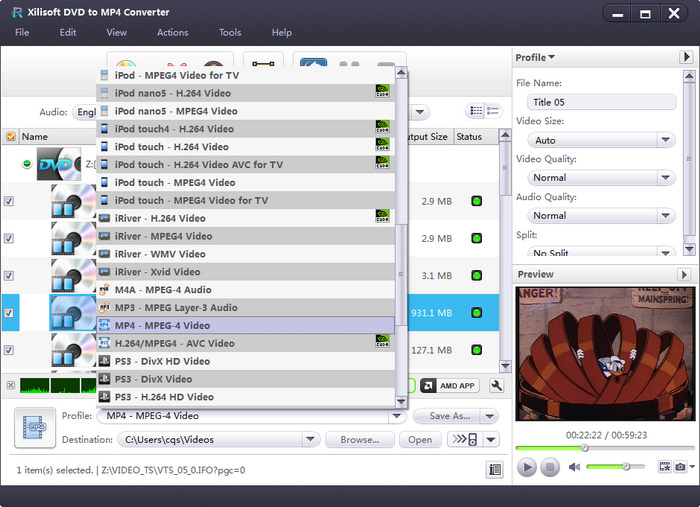
Task: Collapse the DVD disc entry with green minus icon
Action: (x=27, y=164)
